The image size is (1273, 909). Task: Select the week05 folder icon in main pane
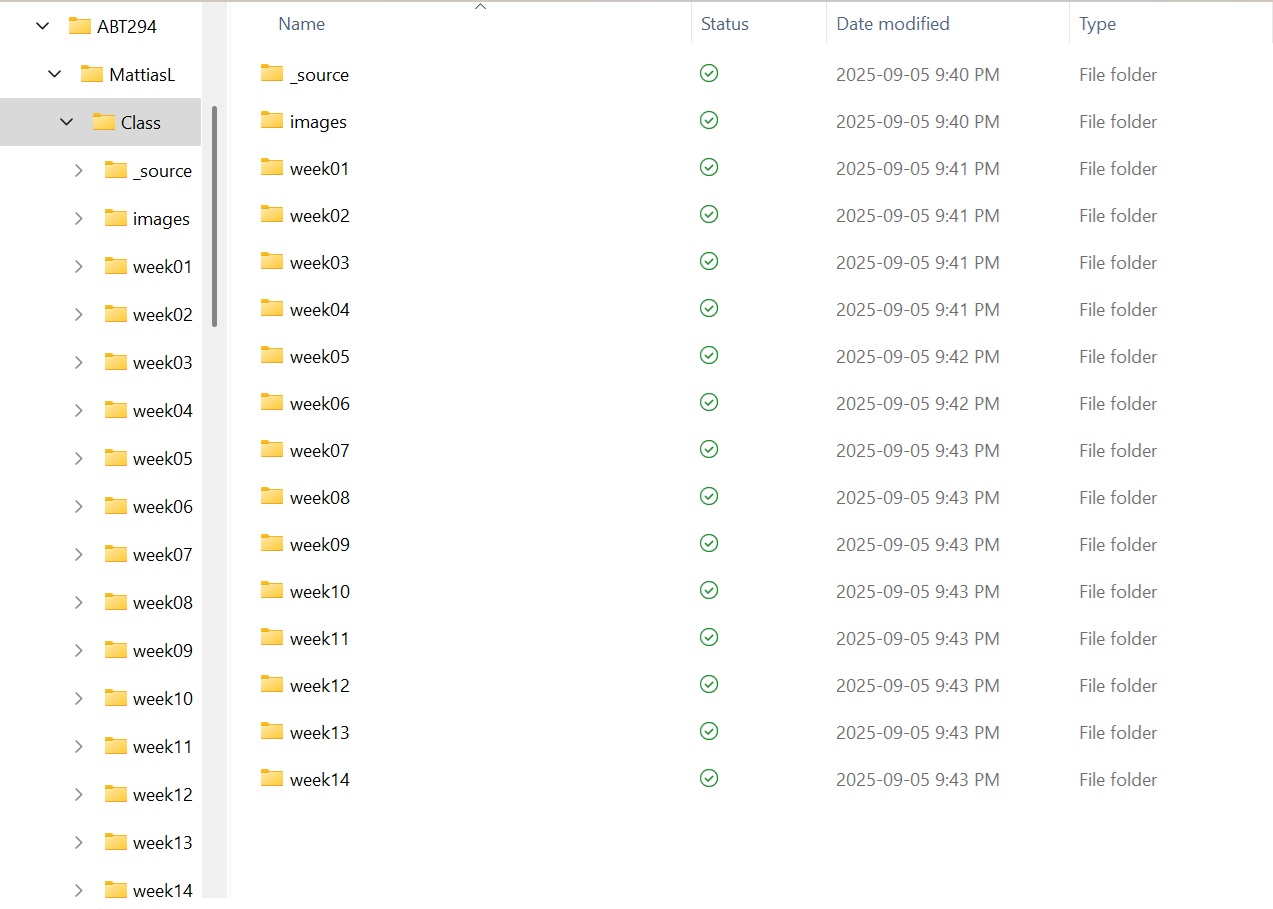(271, 355)
